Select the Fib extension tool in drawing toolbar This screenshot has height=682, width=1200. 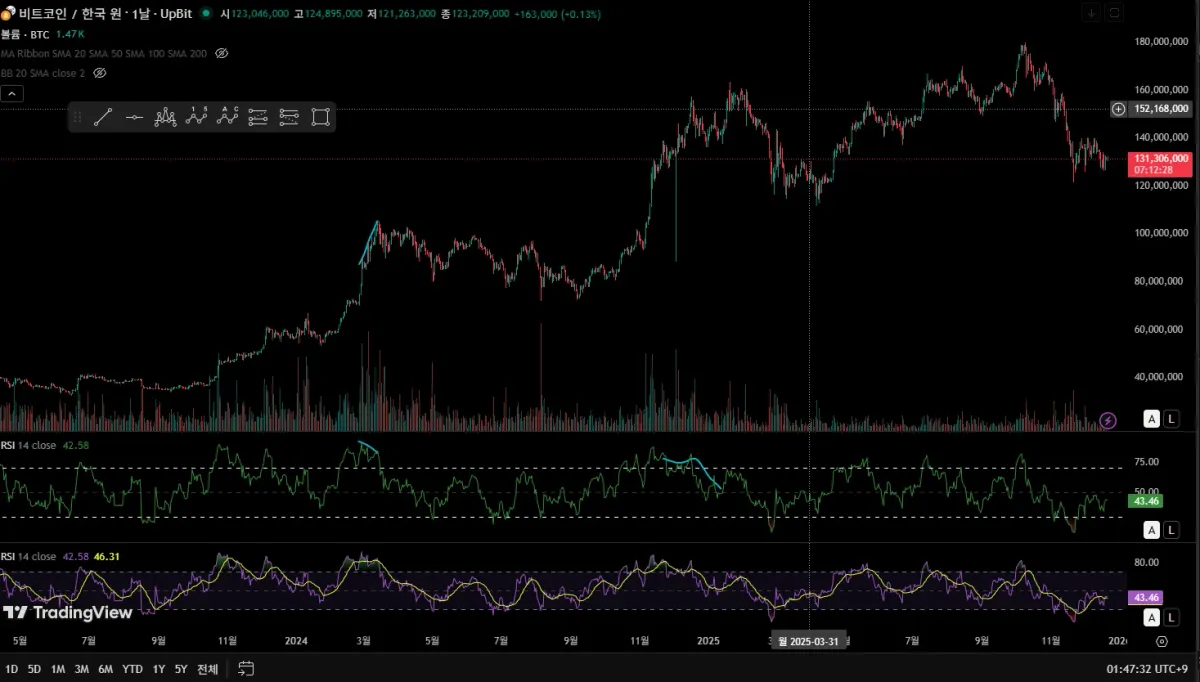point(289,117)
